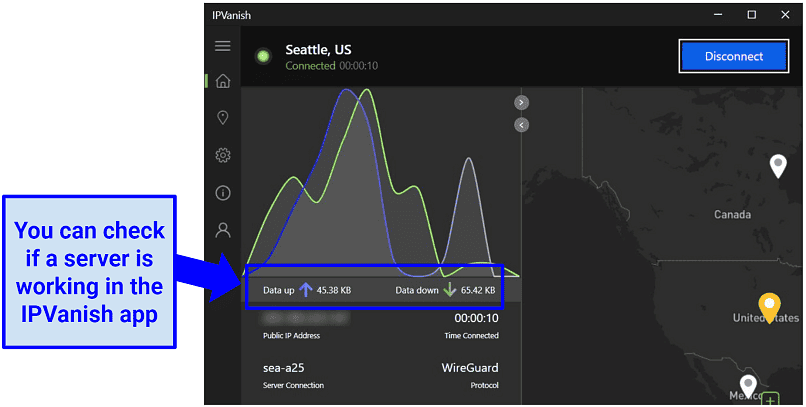Click the blurred Public IP Address value
The width and height of the screenshot is (806, 407).
pyautogui.click(x=305, y=319)
